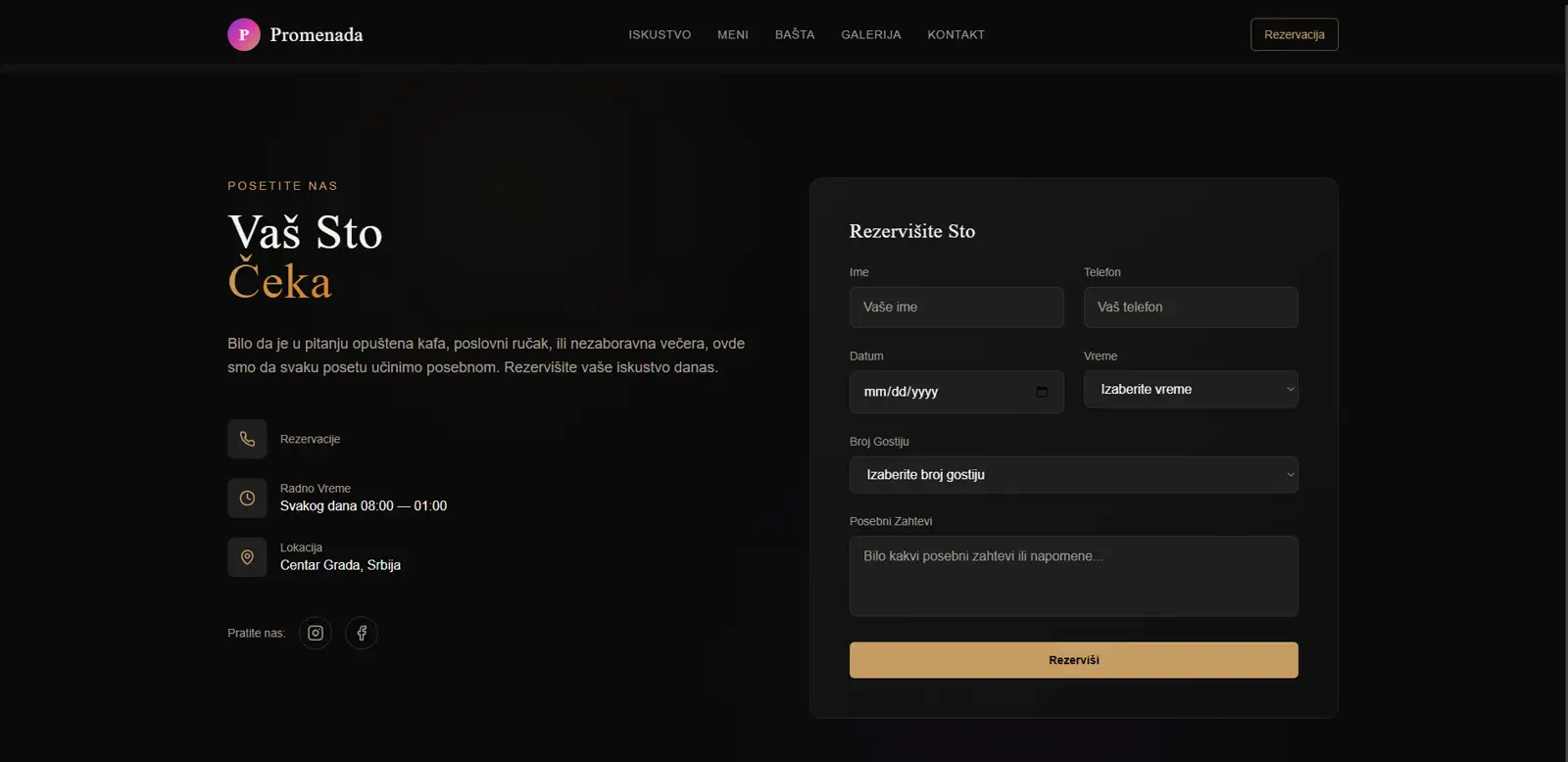Open the Facebook page icon
Viewport: 1568px width, 762px height.
[362, 633]
